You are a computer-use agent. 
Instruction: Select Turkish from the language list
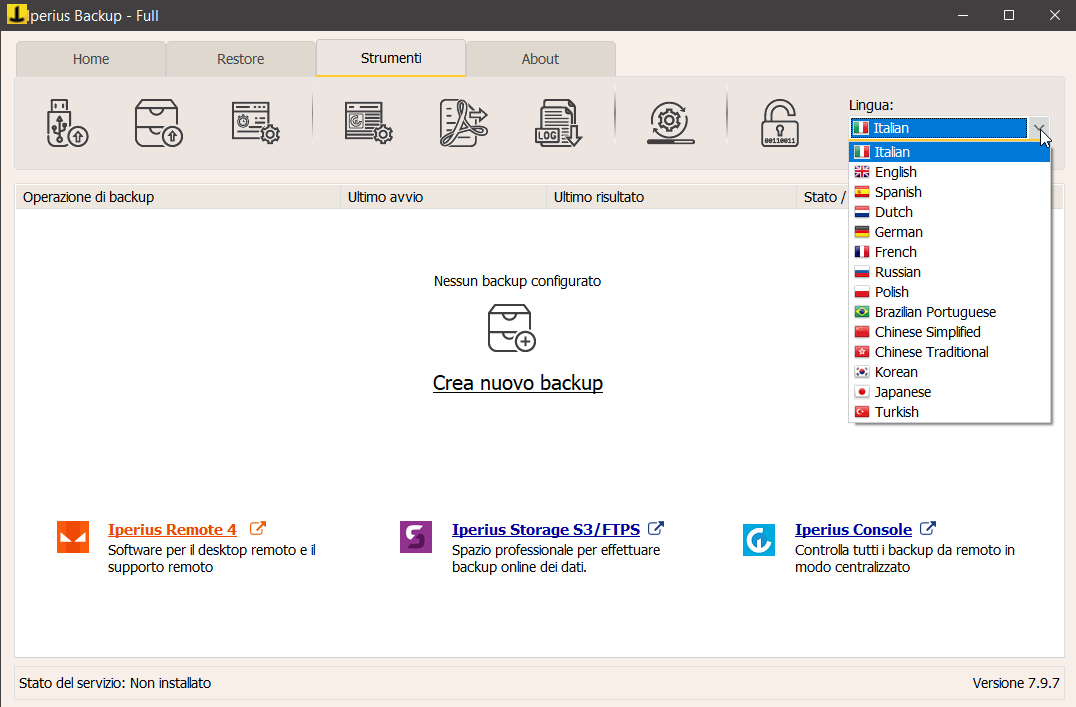pyautogui.click(x=950, y=412)
